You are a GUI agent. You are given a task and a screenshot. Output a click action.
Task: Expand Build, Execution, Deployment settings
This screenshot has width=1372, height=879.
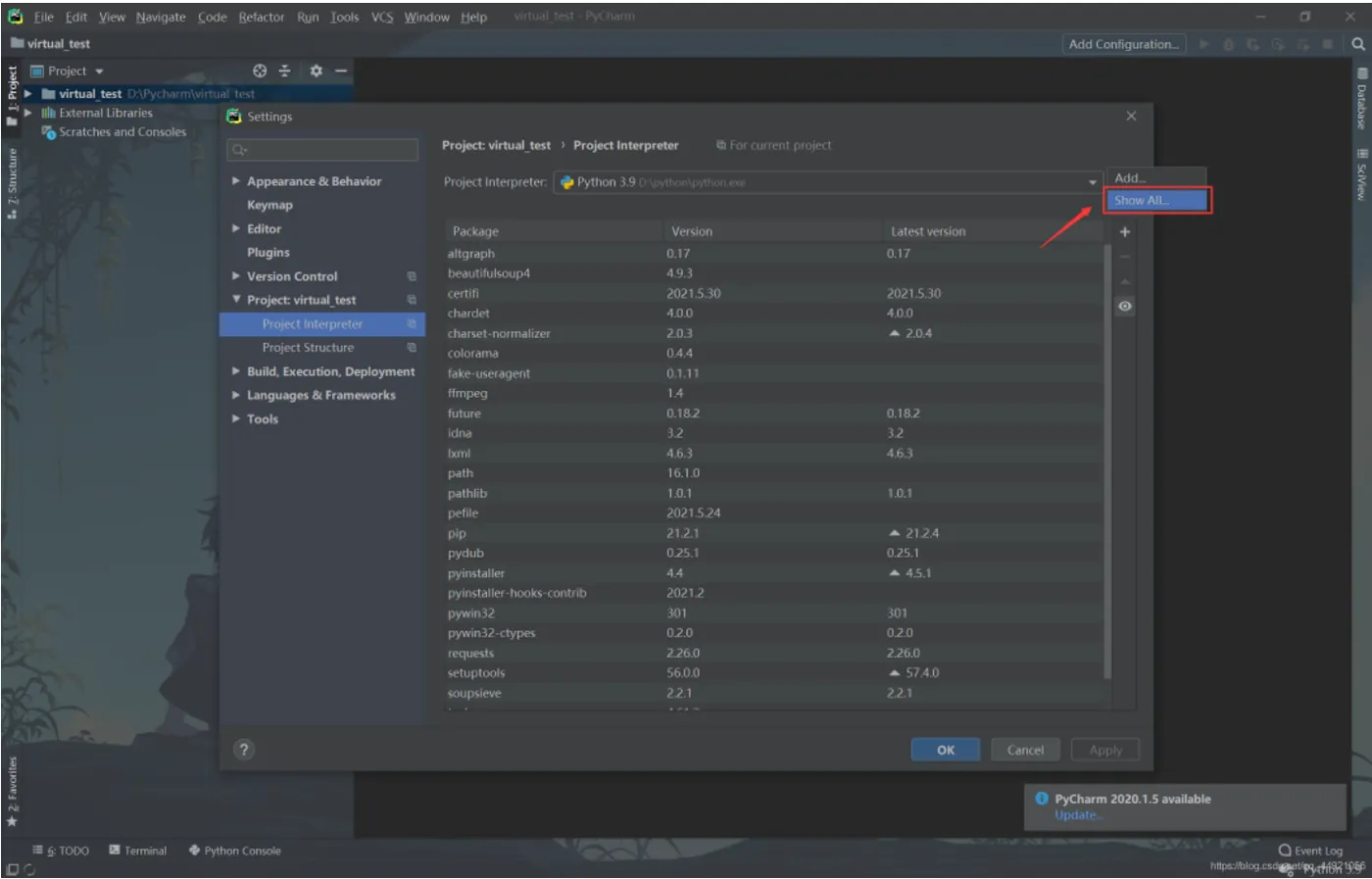point(236,371)
